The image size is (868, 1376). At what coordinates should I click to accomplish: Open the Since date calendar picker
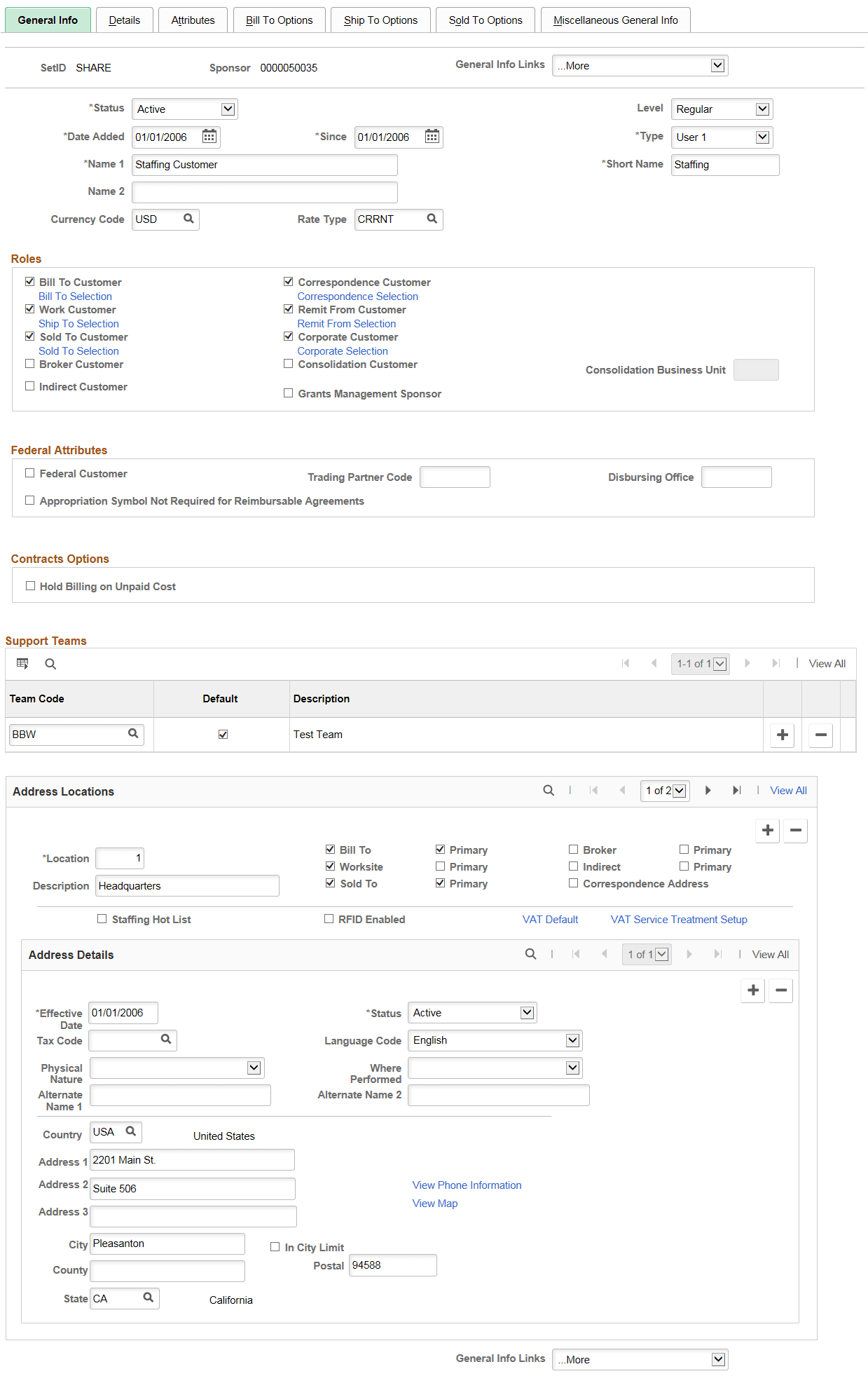pyautogui.click(x=432, y=137)
